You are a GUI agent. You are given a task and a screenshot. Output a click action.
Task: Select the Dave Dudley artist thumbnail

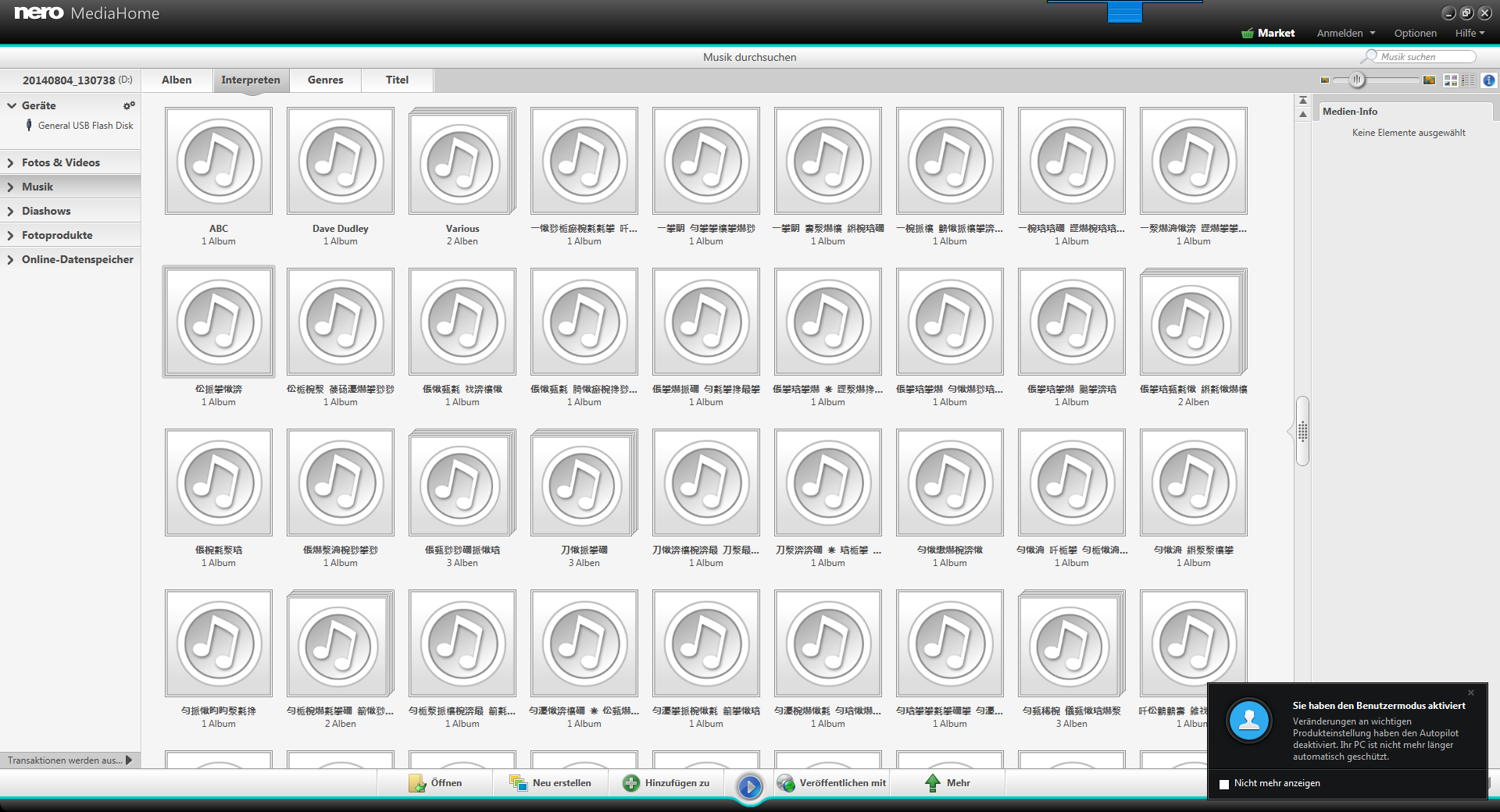[x=341, y=161]
